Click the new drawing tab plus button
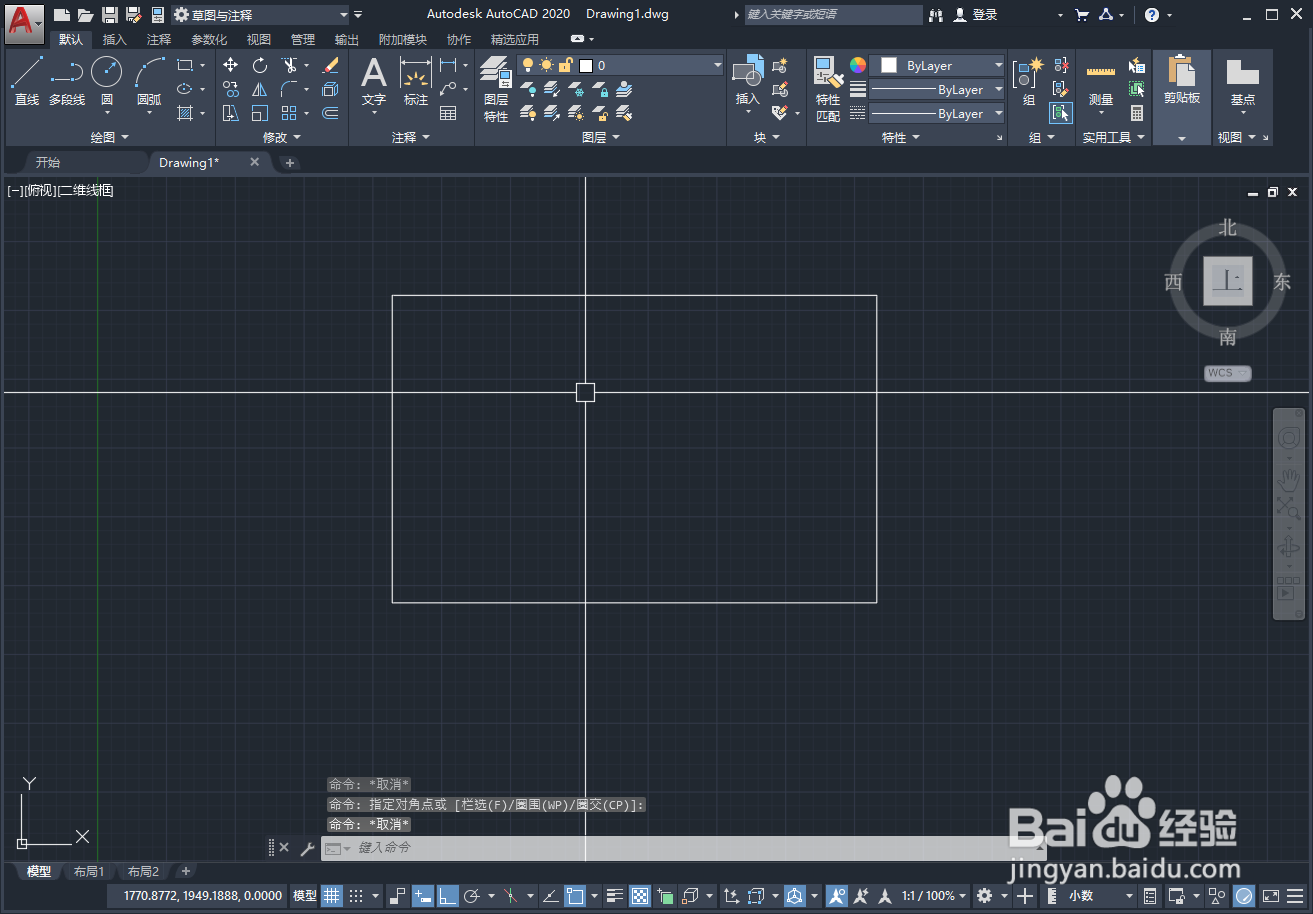The height and width of the screenshot is (914, 1313). [x=289, y=163]
